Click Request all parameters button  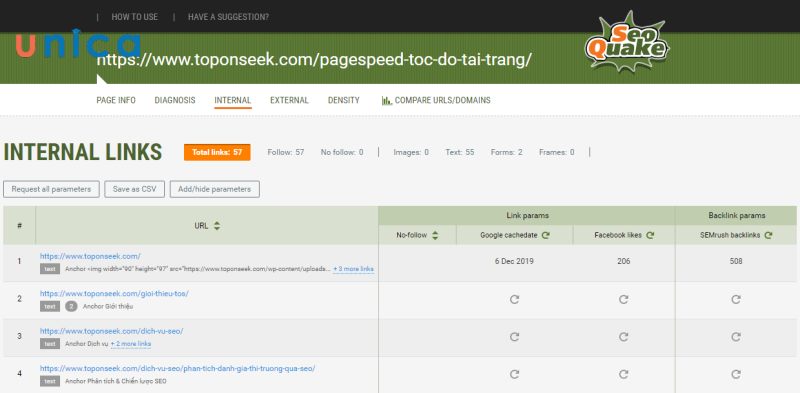[51, 189]
